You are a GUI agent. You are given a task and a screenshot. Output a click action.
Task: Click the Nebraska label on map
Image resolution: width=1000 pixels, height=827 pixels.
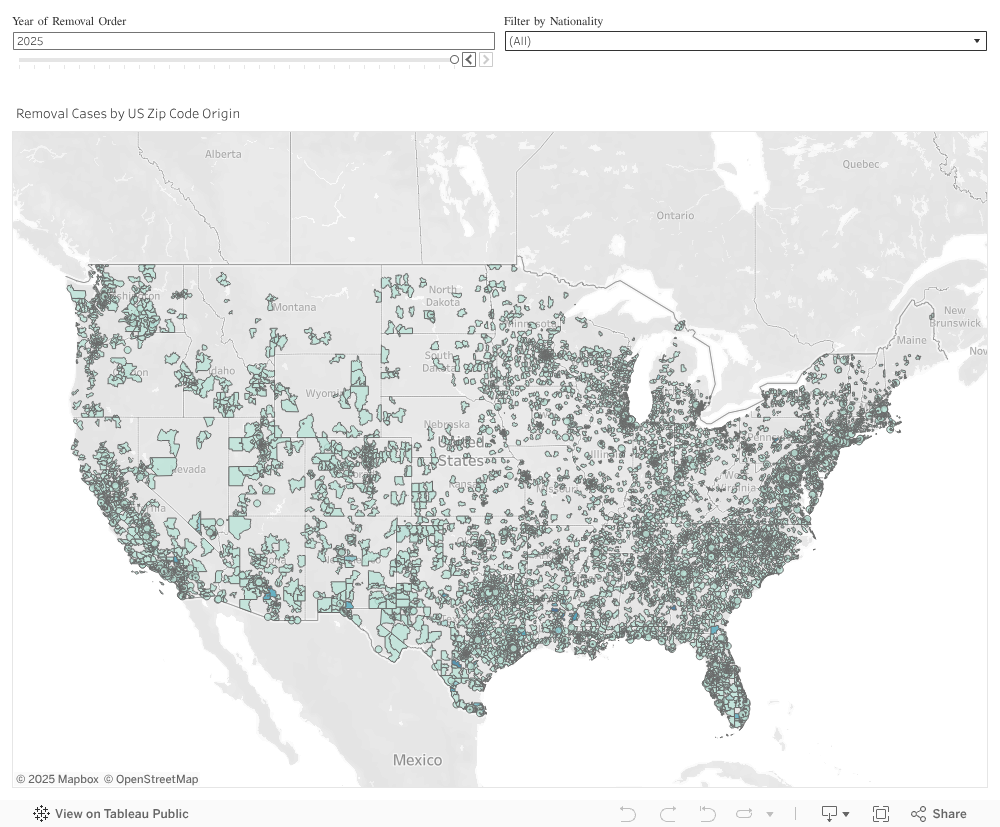pos(446,424)
